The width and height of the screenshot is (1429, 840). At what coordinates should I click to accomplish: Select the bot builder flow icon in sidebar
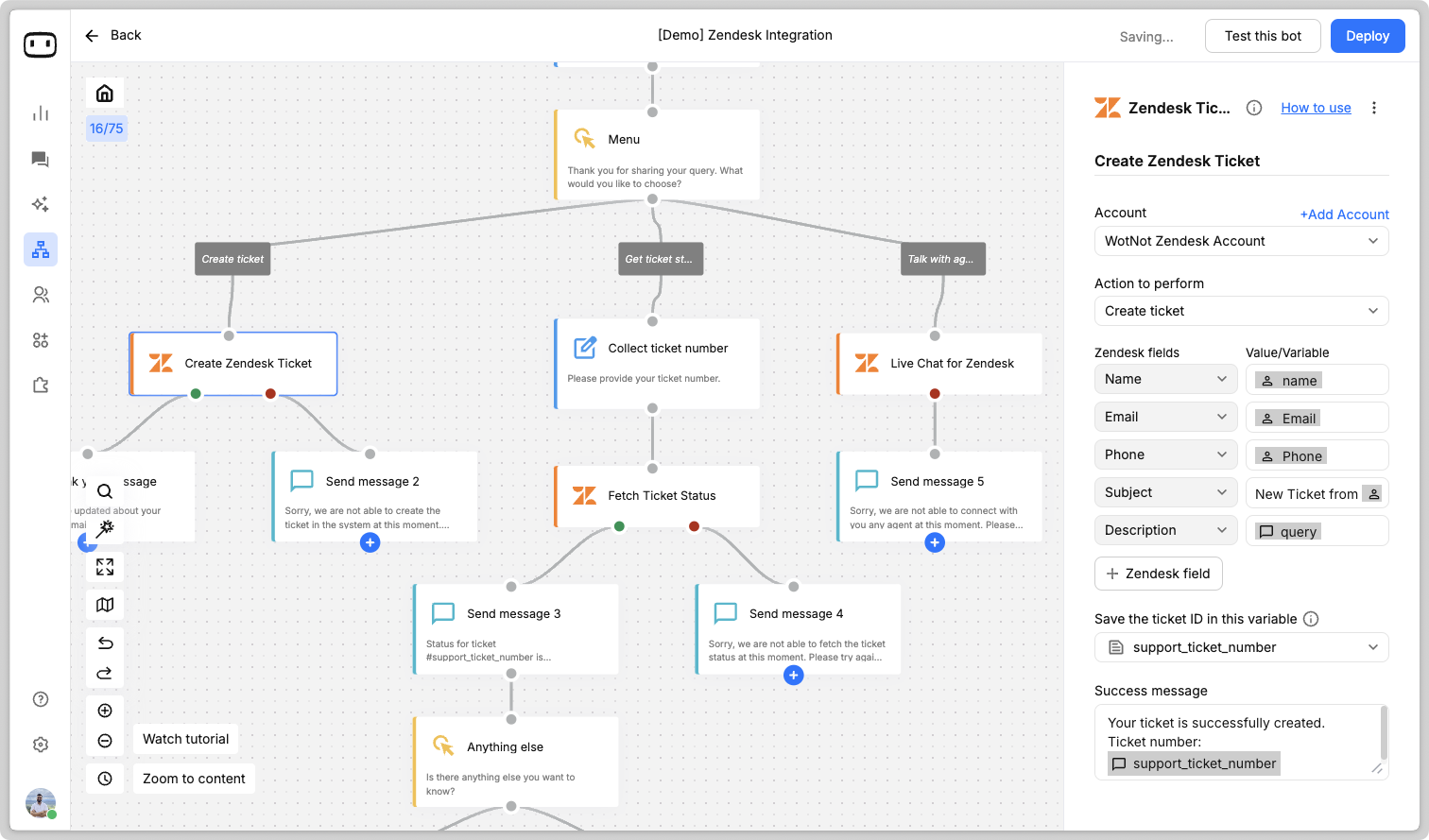pyautogui.click(x=41, y=249)
